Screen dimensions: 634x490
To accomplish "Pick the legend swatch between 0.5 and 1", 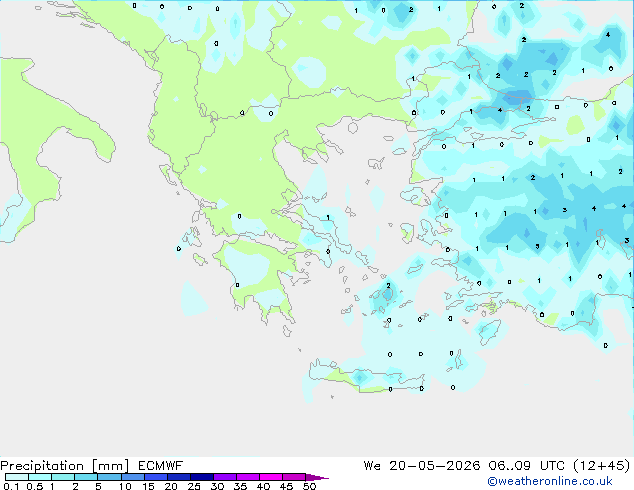I will pyautogui.click(x=40, y=477).
